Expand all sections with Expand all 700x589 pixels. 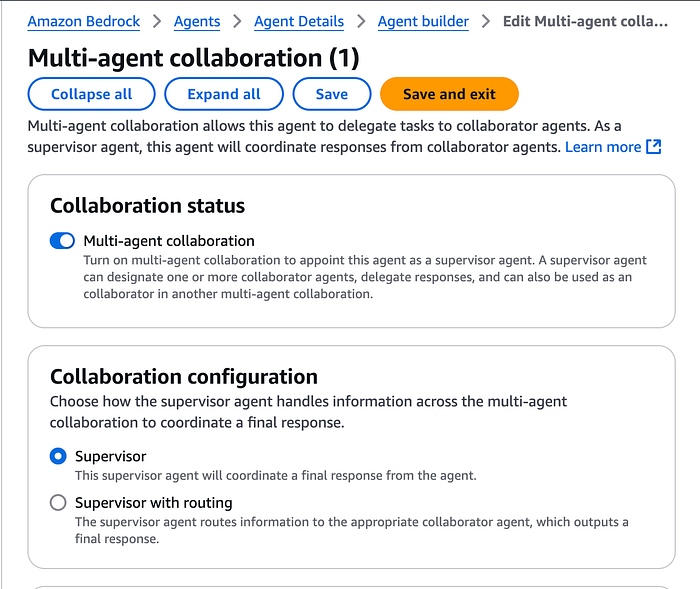pos(224,94)
